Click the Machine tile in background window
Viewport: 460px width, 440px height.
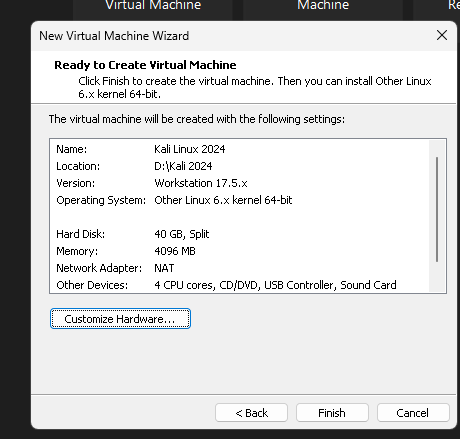[323, 7]
